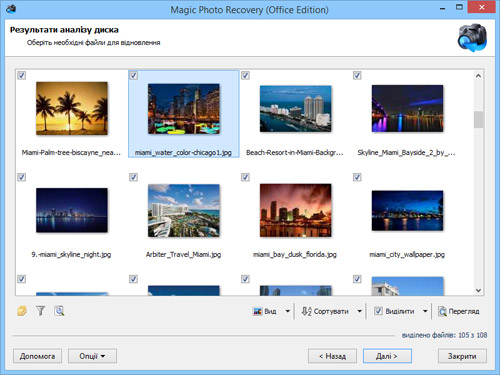Viewport: 500px width, 375px height.
Task: Click the Виділити select button
Action: pos(394,311)
